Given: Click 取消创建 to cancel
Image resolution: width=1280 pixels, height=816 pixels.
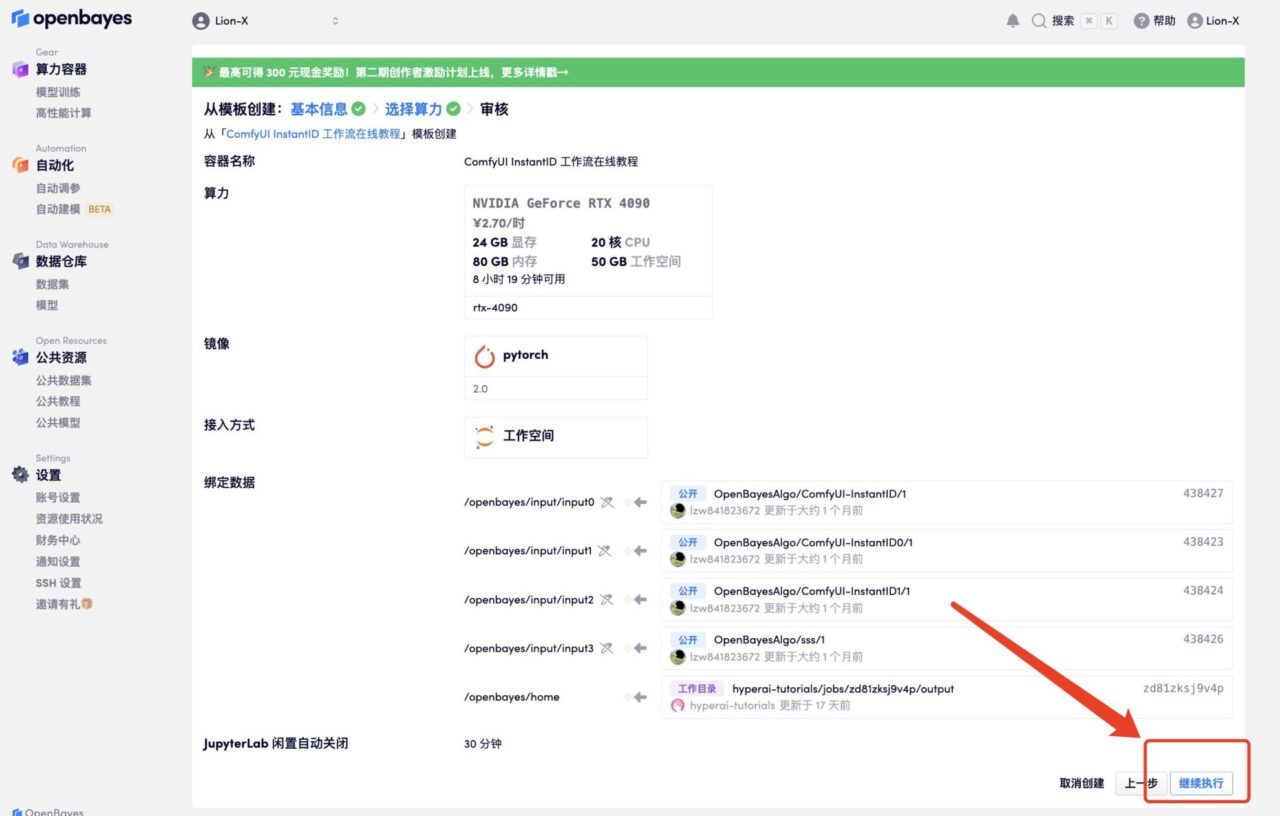Looking at the screenshot, I should [1081, 783].
